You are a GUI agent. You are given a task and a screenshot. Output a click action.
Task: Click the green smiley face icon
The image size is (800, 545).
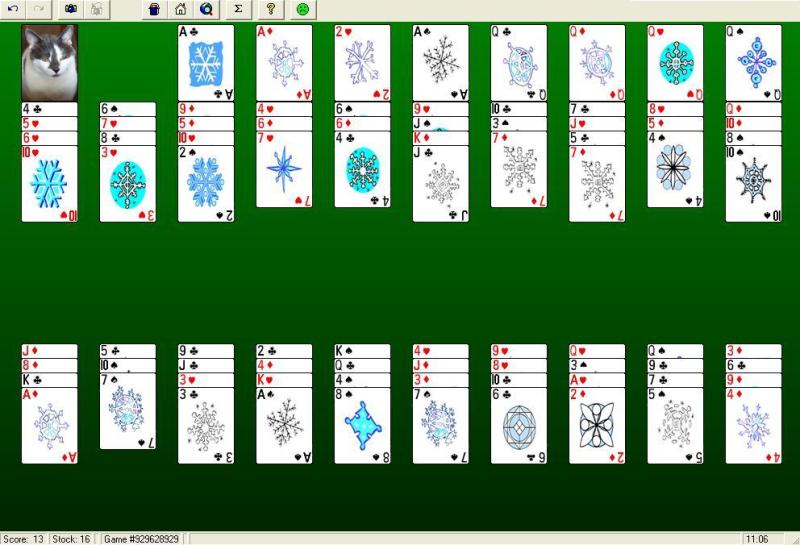[x=302, y=9]
